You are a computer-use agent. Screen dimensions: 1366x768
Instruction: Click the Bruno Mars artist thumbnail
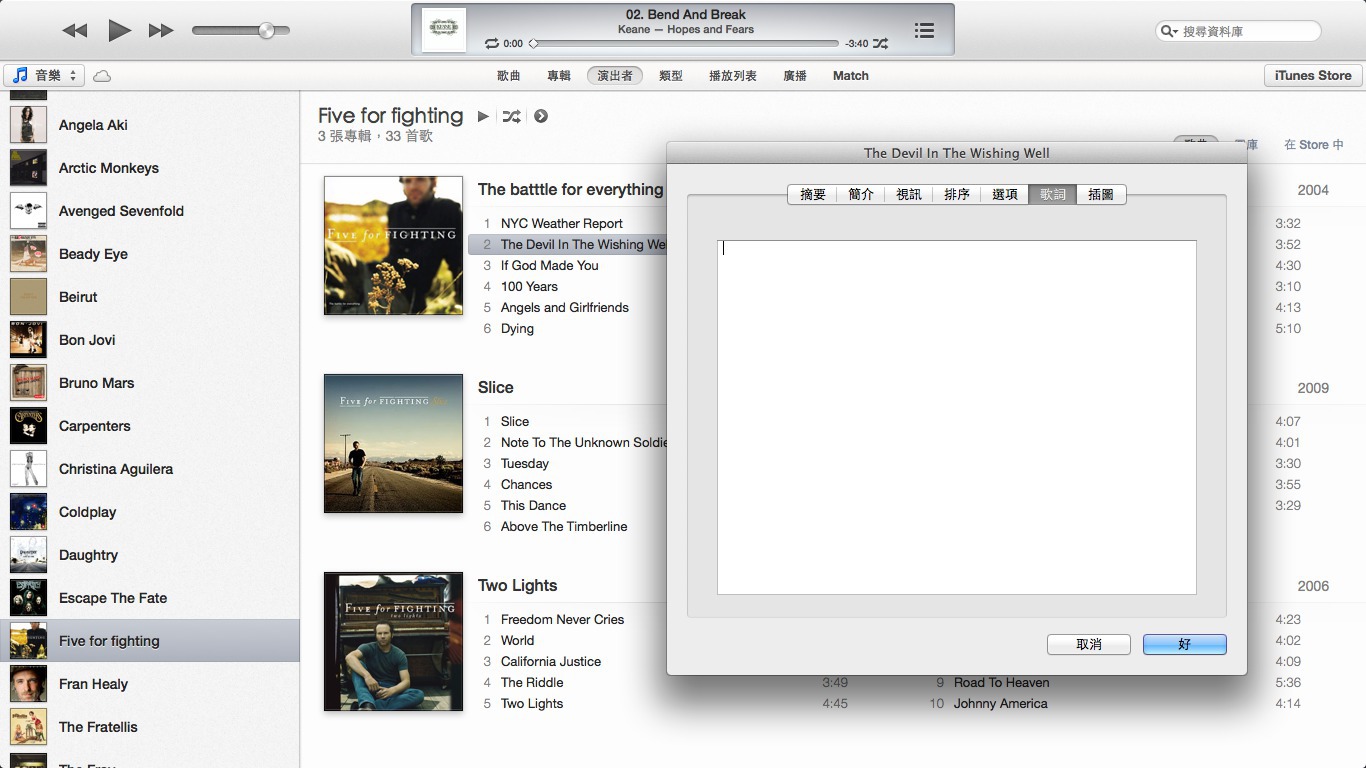tap(28, 383)
